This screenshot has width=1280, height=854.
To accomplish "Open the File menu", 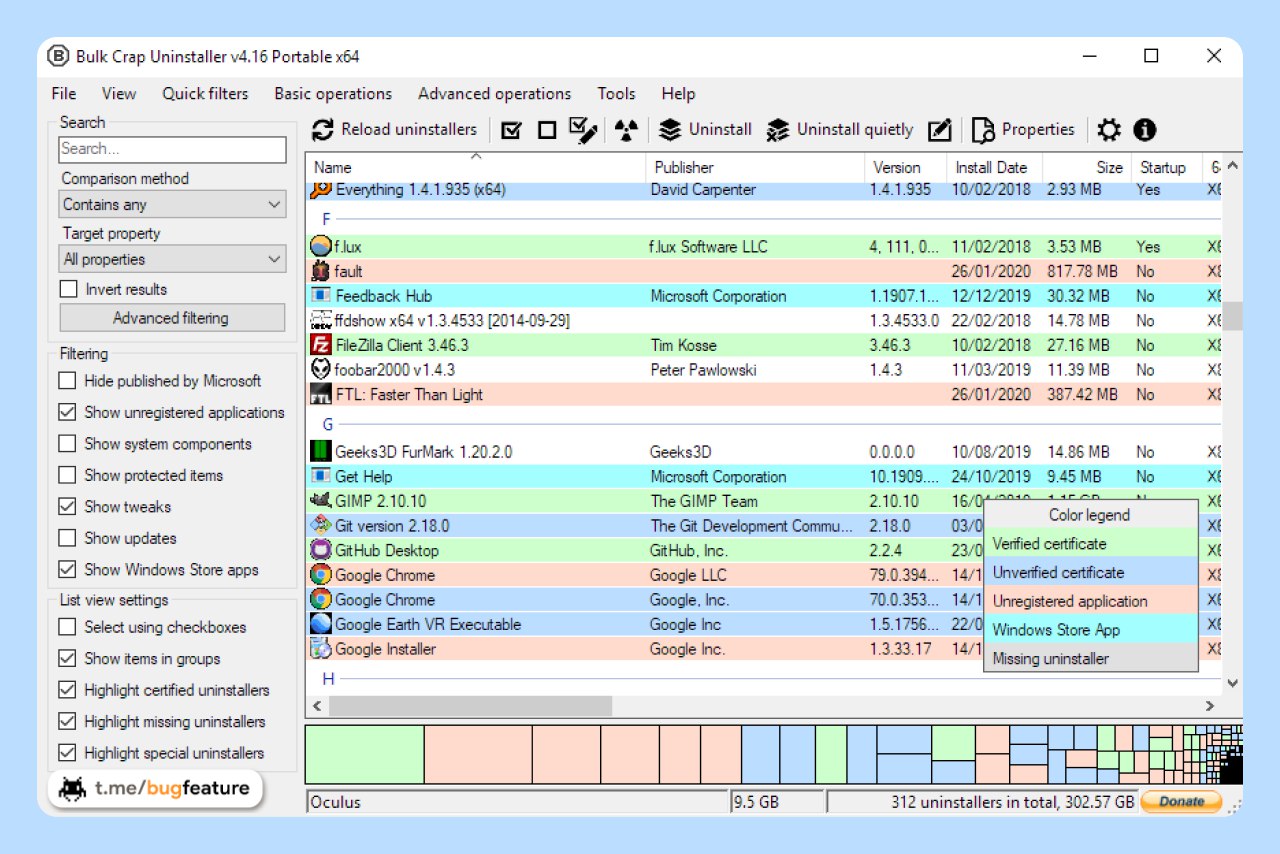I will pos(64,93).
